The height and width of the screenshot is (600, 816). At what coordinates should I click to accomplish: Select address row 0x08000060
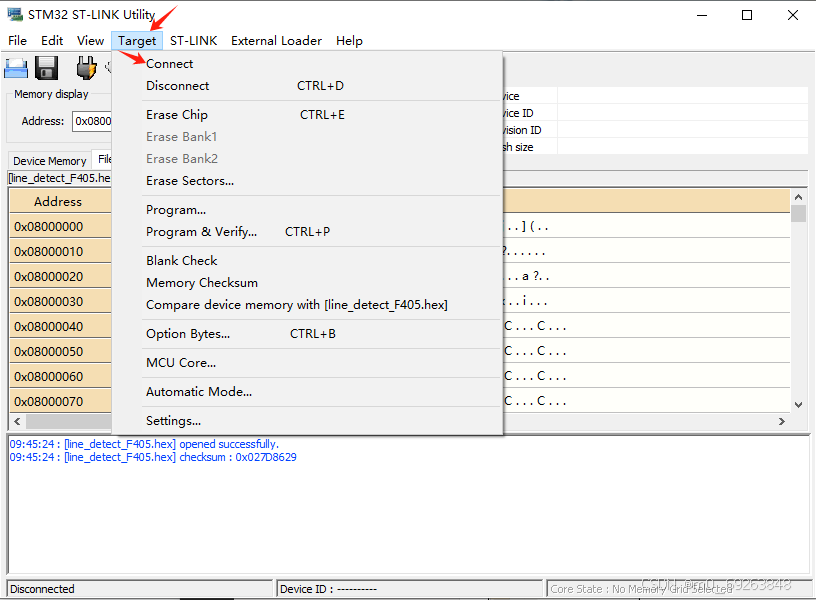(x=60, y=376)
